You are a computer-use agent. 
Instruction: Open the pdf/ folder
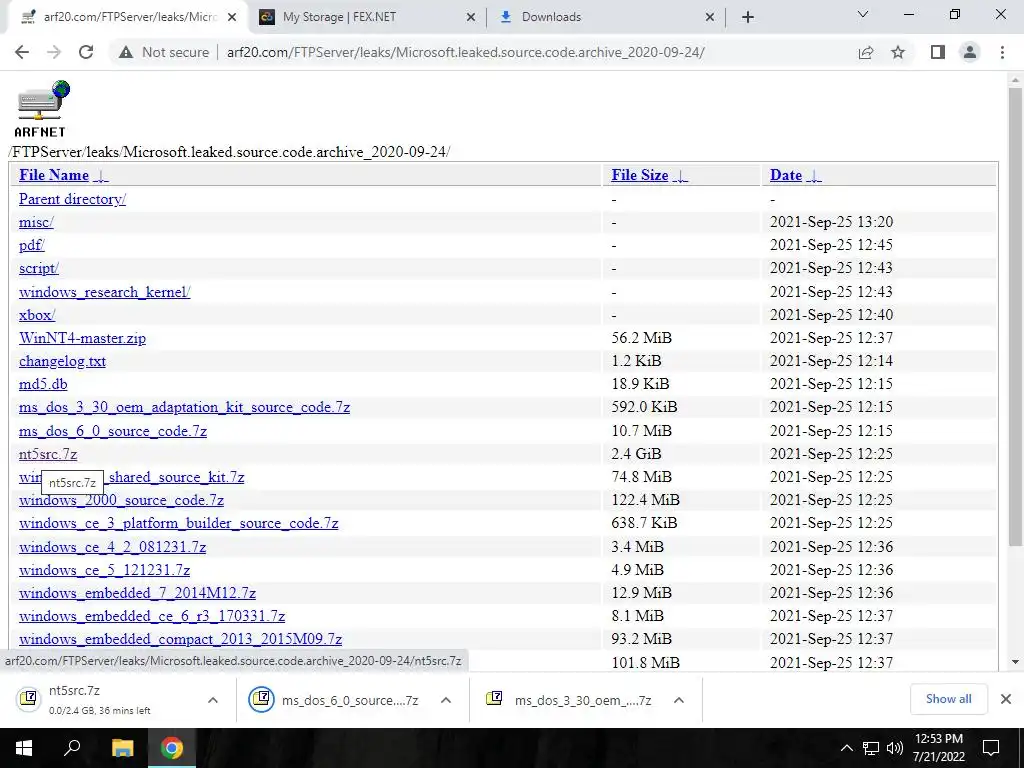pos(31,245)
